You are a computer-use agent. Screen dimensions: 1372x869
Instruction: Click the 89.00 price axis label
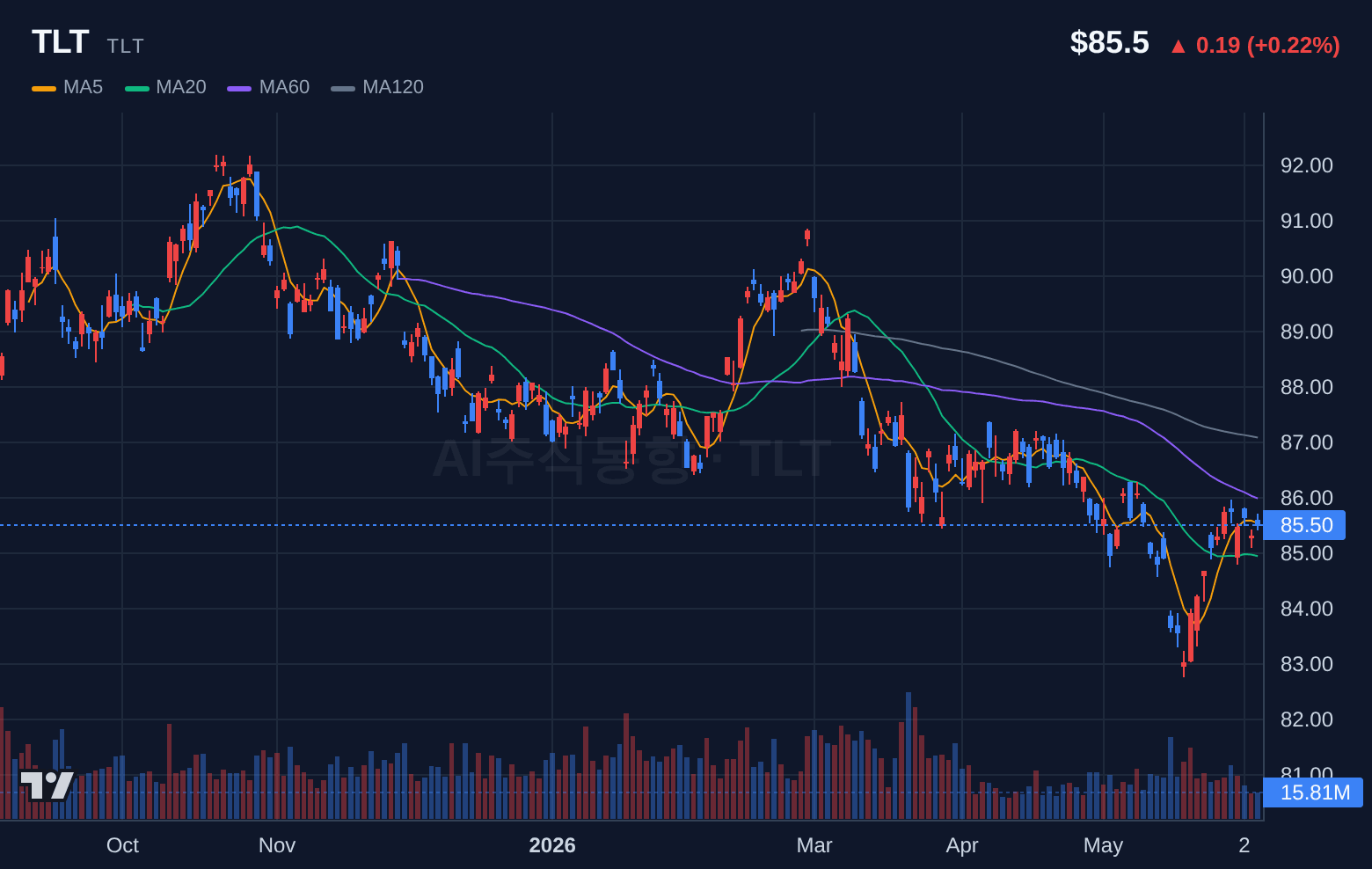(x=1307, y=332)
